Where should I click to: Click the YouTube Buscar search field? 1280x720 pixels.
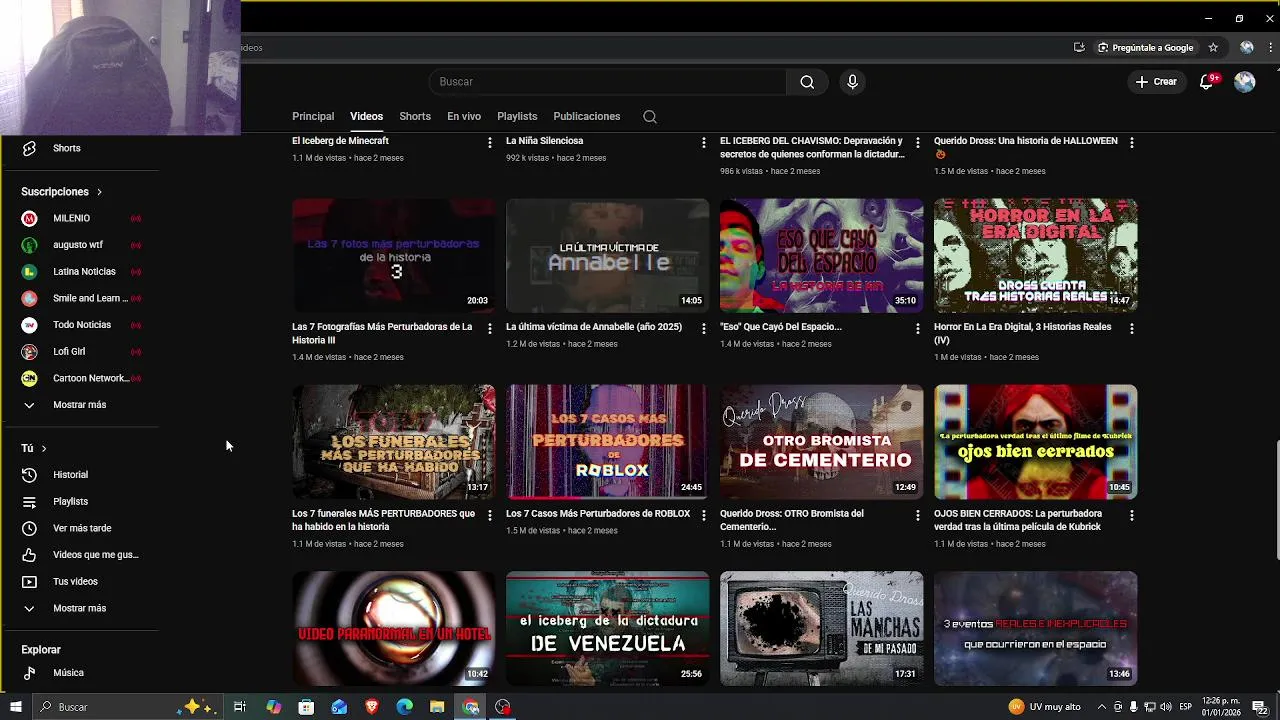point(608,82)
